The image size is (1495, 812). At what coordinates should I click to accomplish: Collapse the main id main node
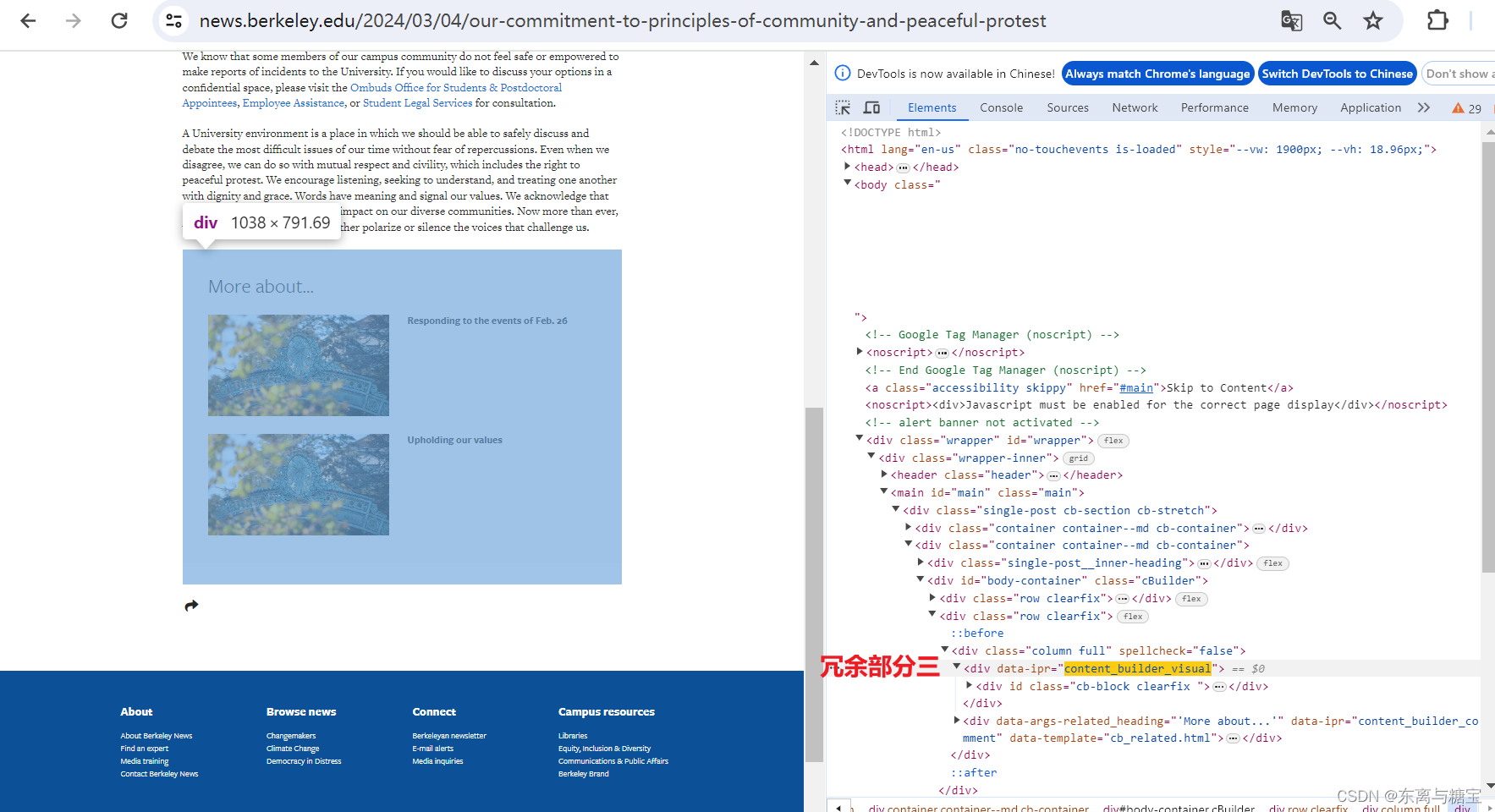coord(884,491)
